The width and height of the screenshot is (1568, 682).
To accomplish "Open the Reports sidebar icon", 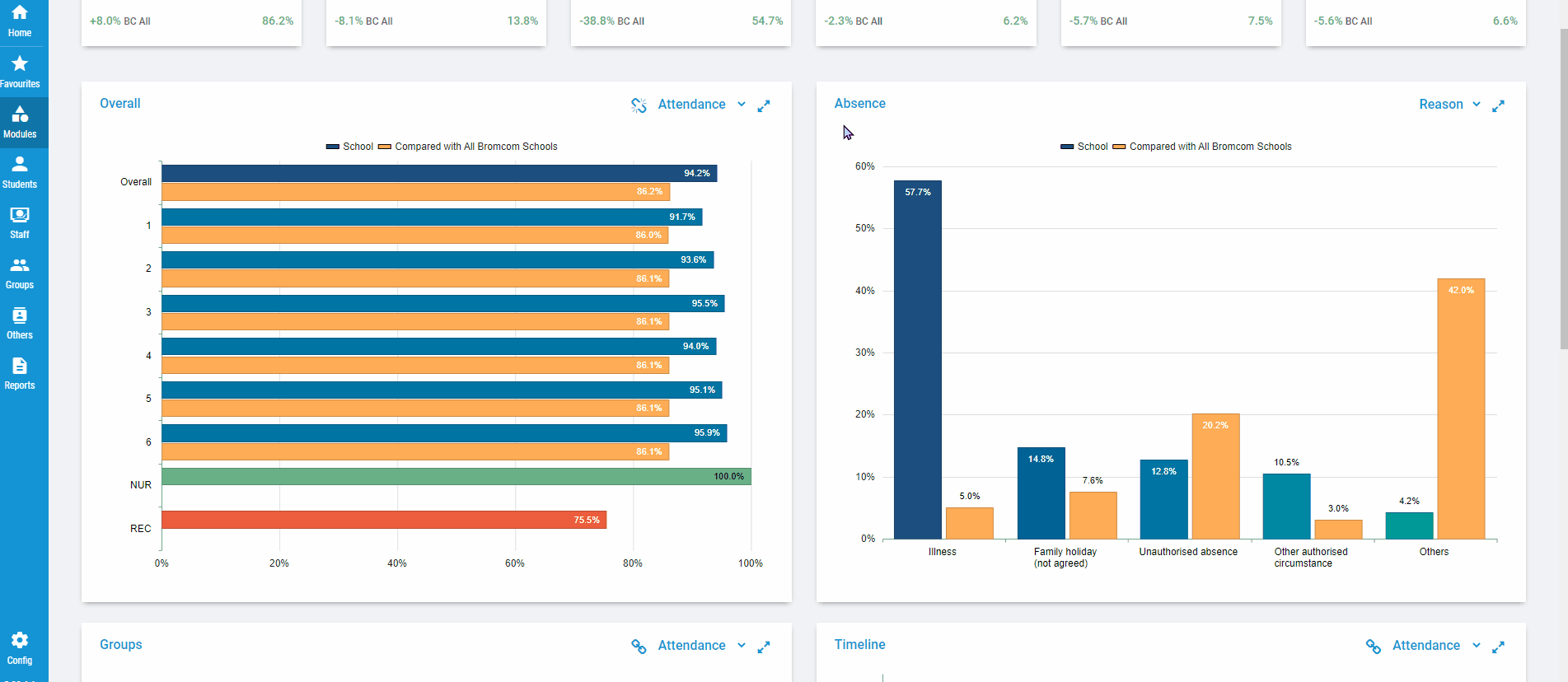I will coord(20,373).
